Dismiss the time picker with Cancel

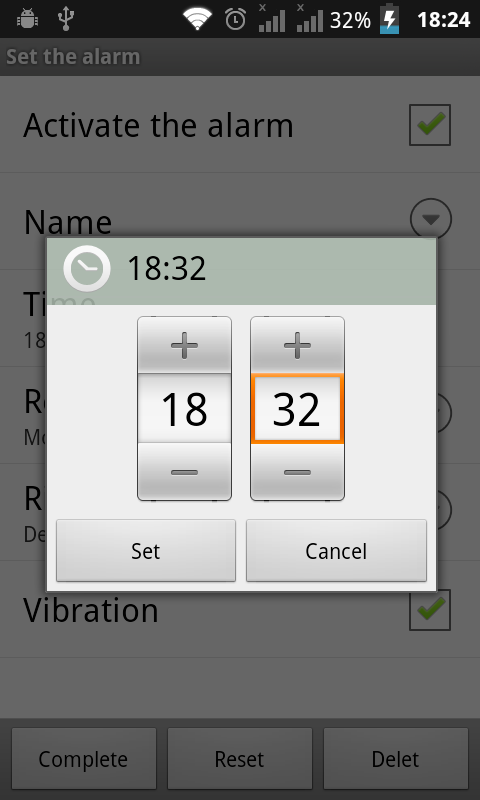(336, 551)
